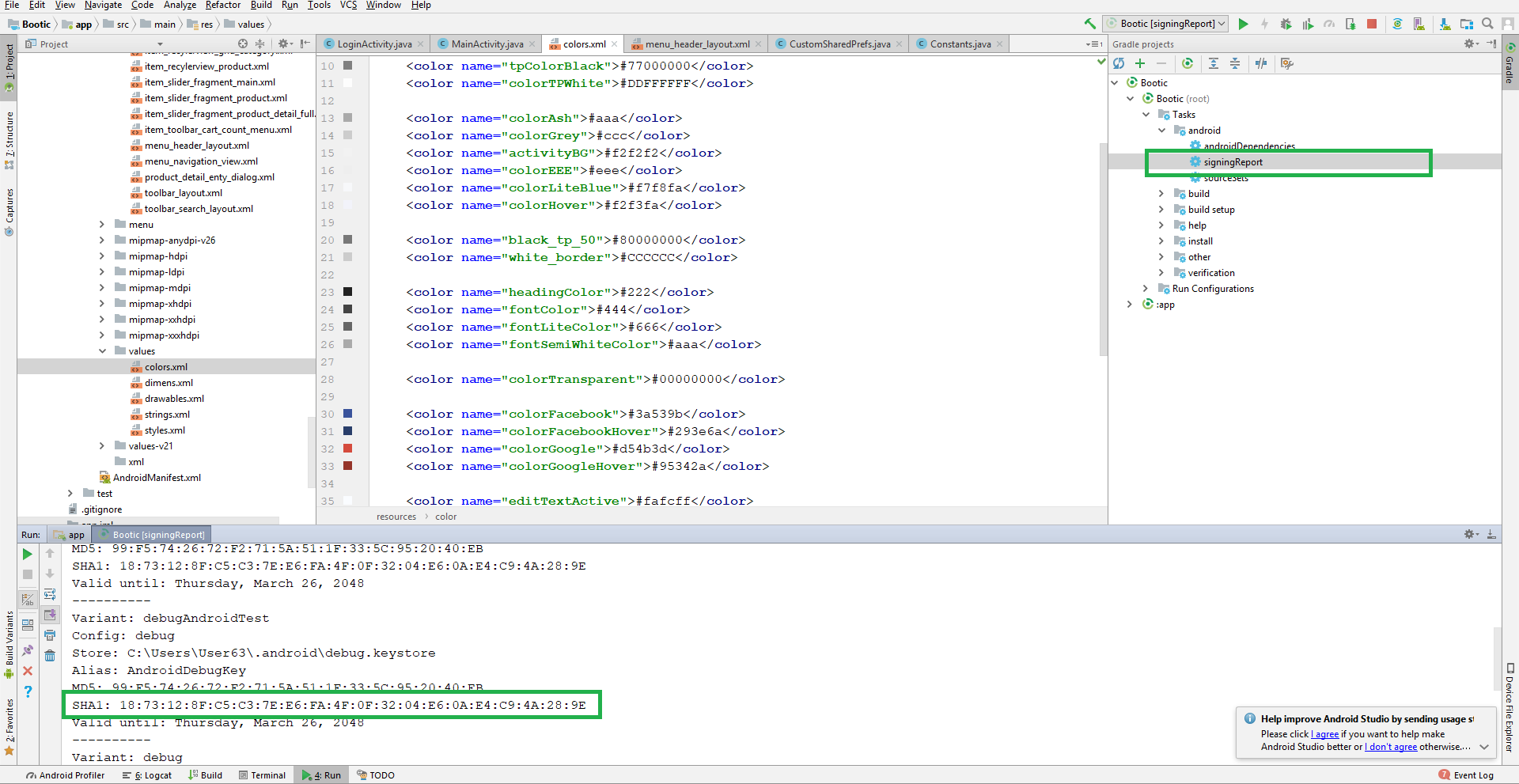1519x784 pixels.
Task: Click the Print icon in Run console
Action: coord(50,635)
